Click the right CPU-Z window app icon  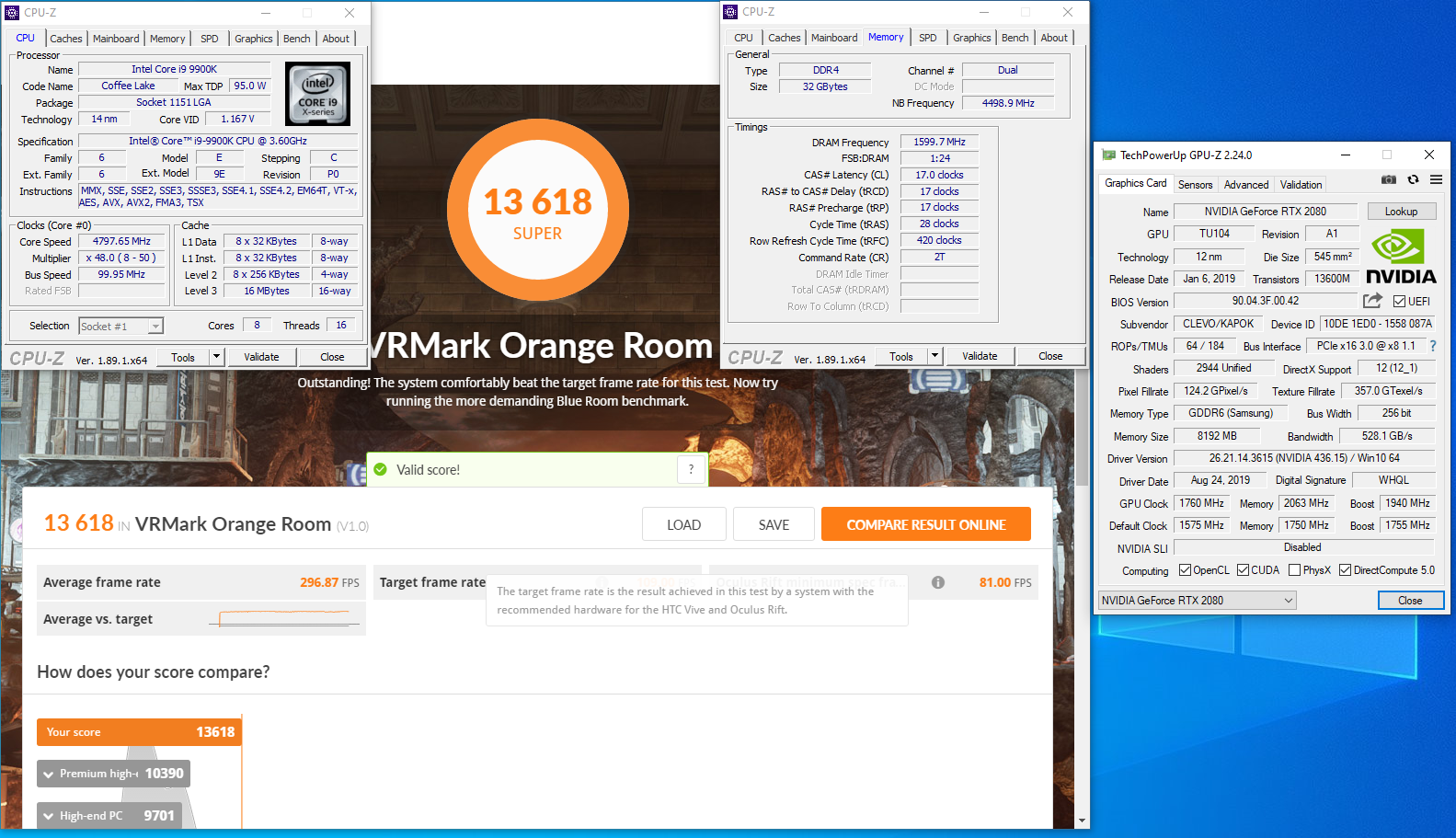coord(730,12)
